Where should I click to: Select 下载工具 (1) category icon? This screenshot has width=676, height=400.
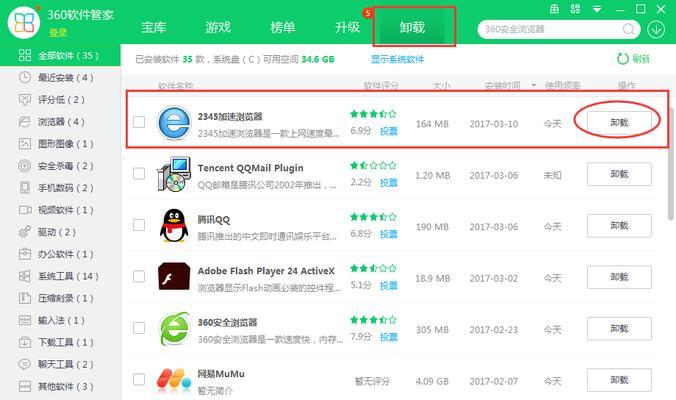[25, 342]
